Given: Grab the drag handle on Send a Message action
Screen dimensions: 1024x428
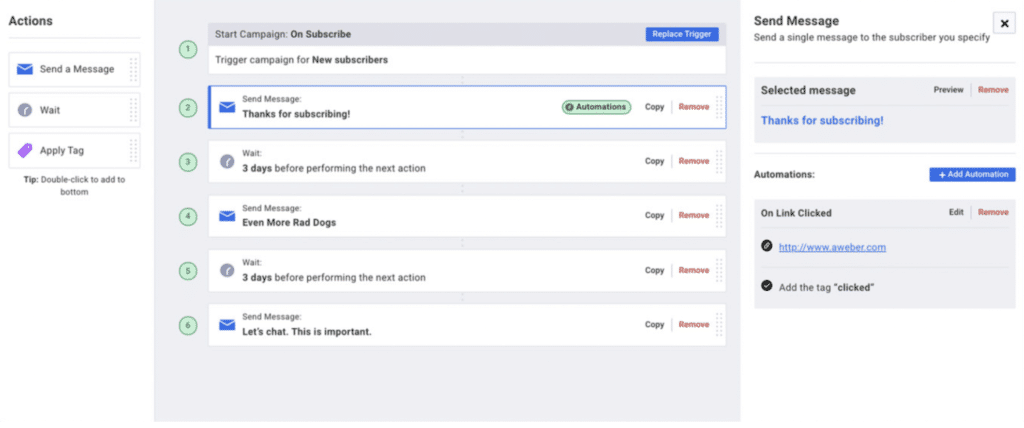Looking at the screenshot, I should pyautogui.click(x=133, y=69).
